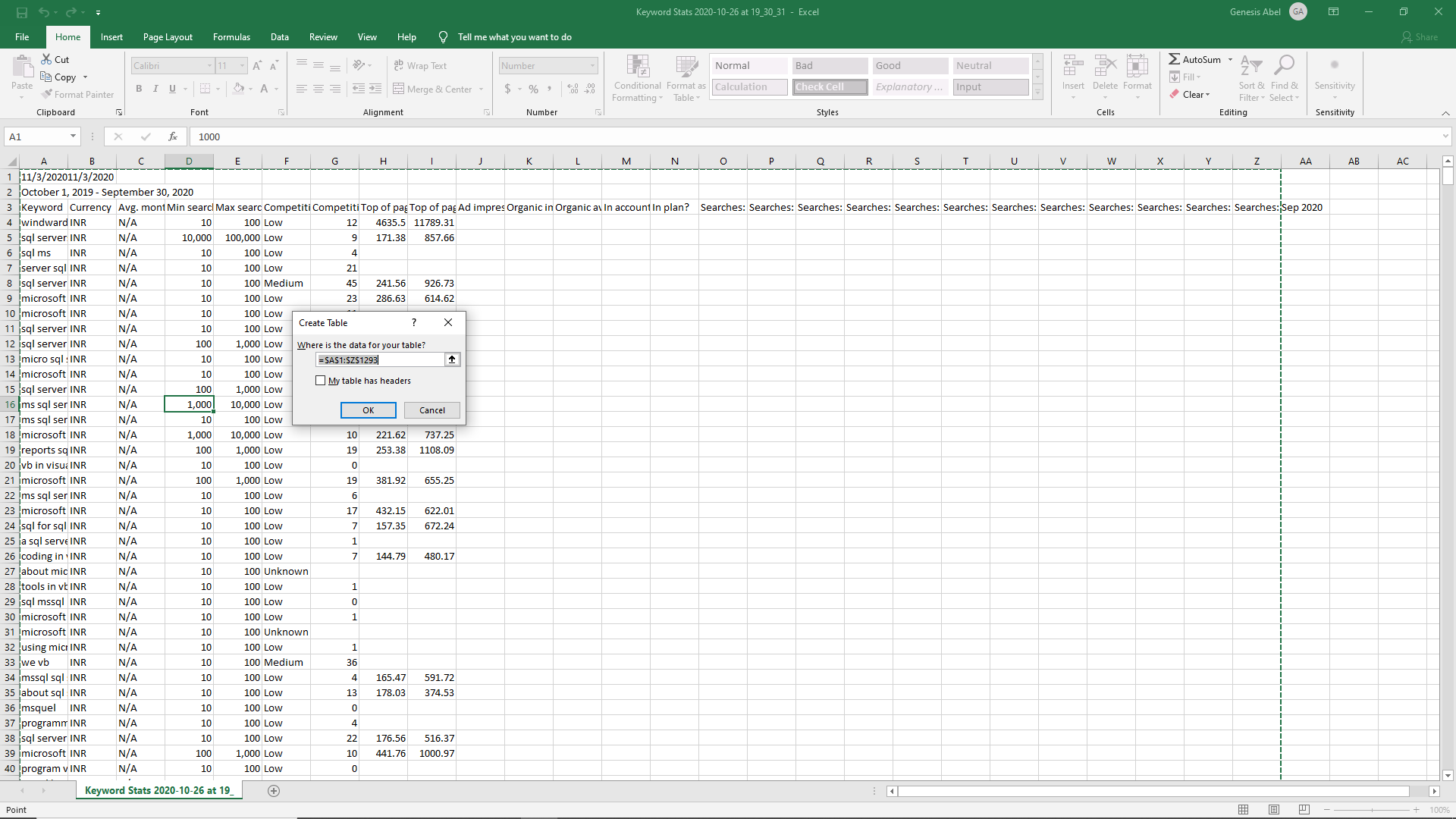Screen dimensions: 1456x819
Task: Open the Data ribbon tab
Action: (279, 36)
